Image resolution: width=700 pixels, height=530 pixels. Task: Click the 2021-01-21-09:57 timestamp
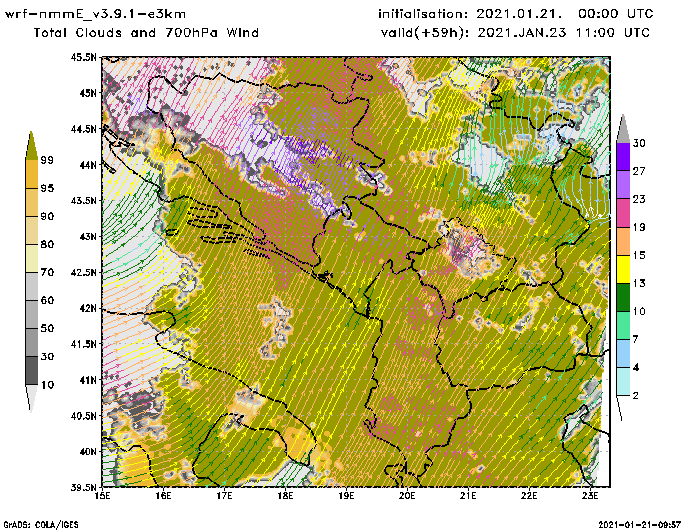640,525
